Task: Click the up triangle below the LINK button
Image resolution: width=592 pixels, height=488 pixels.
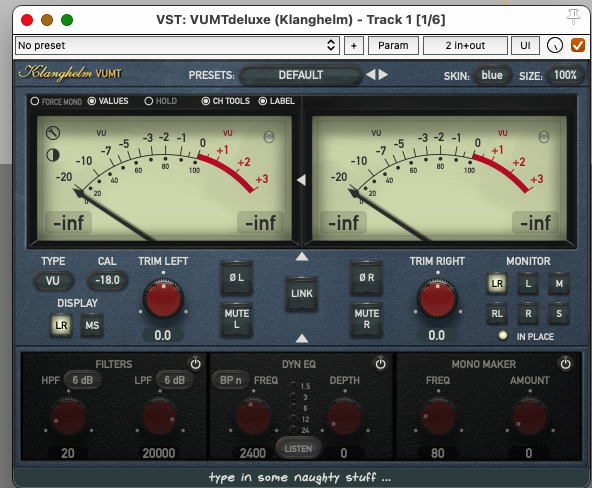Action: (x=302, y=338)
